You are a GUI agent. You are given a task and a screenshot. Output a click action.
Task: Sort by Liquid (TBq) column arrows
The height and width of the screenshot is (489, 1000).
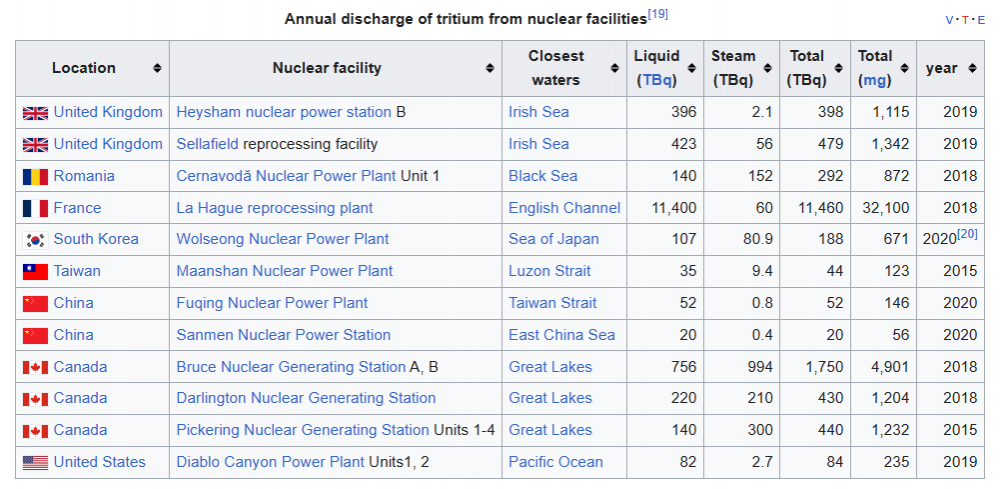coord(691,69)
